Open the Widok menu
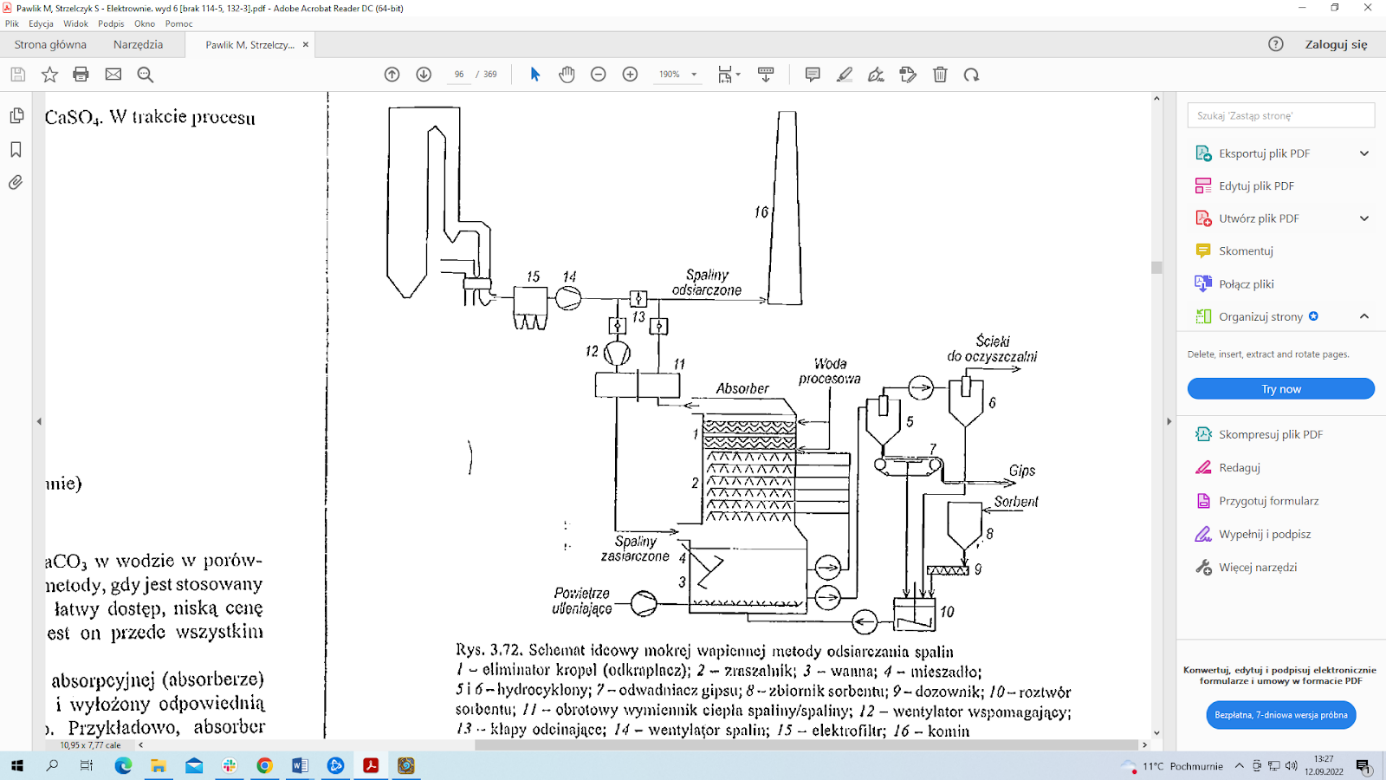Screen dimensions: 1386x780 (x=75, y=23)
